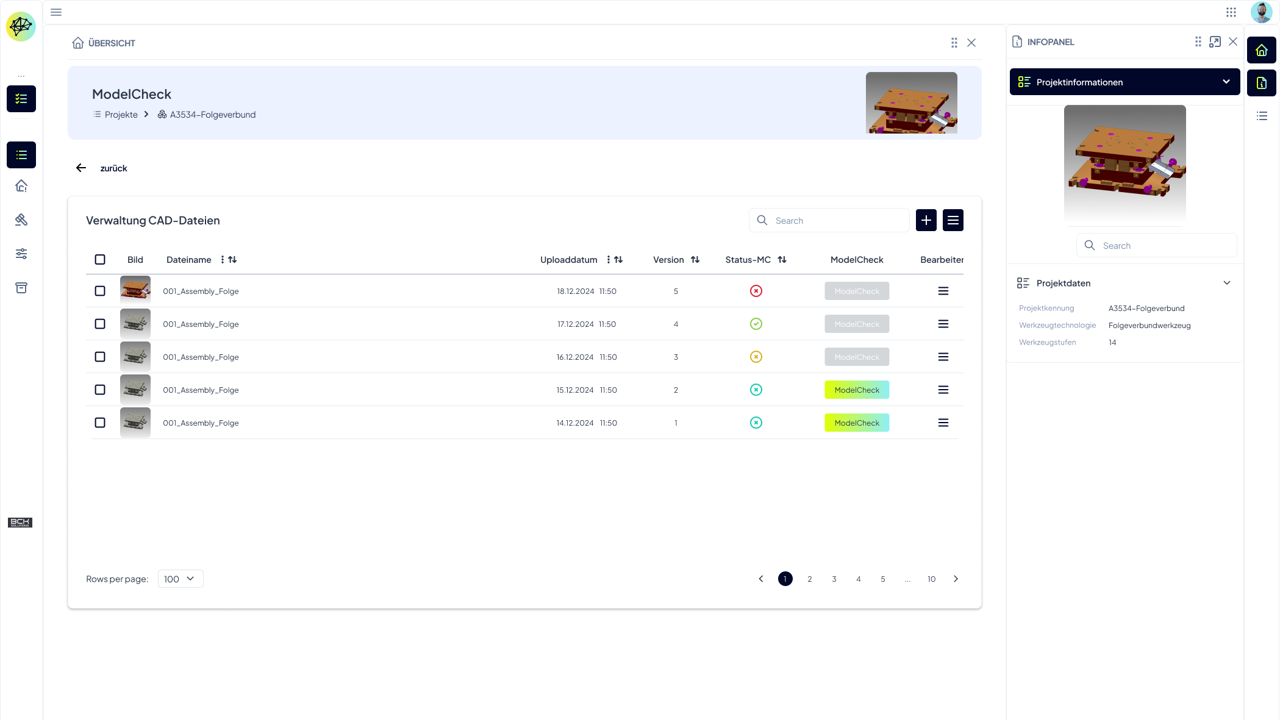This screenshot has height=720, width=1280.
Task: Sort table by Version column
Action: click(x=695, y=260)
